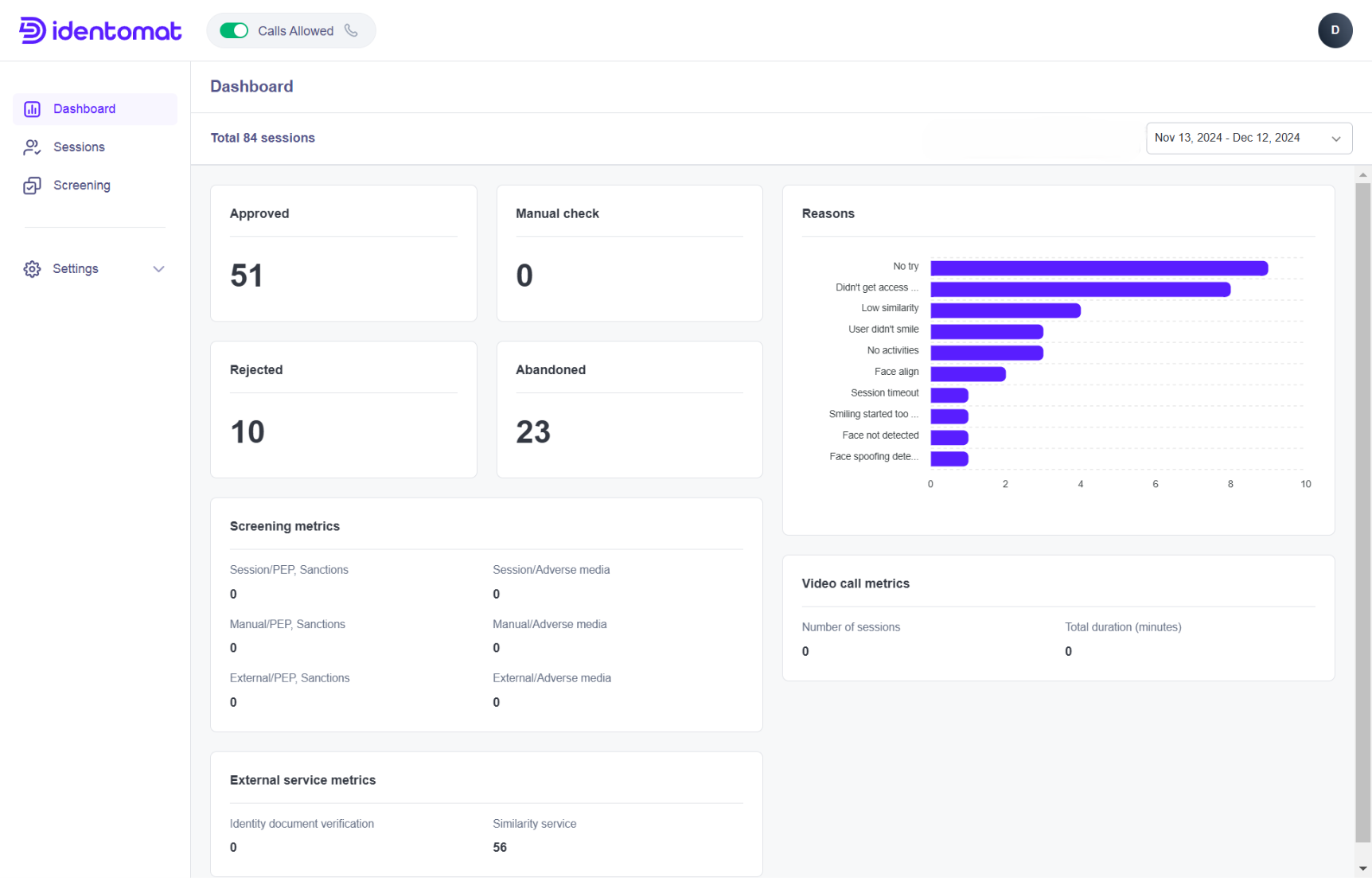This screenshot has height=878, width=1372.
Task: Click the scrollbar up arrow
Action: tap(1363, 174)
